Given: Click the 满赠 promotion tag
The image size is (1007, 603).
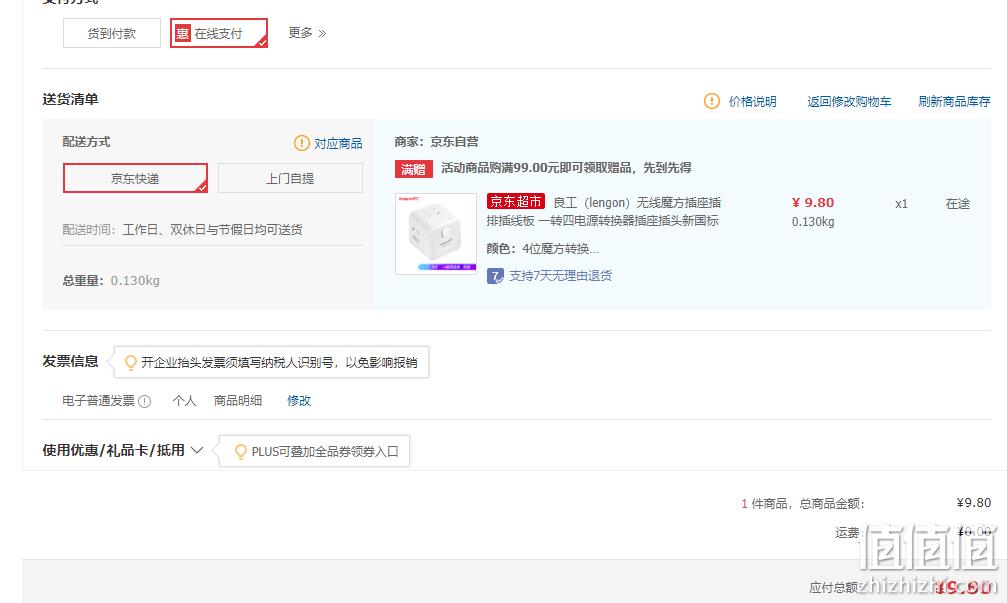Looking at the screenshot, I should [414, 169].
